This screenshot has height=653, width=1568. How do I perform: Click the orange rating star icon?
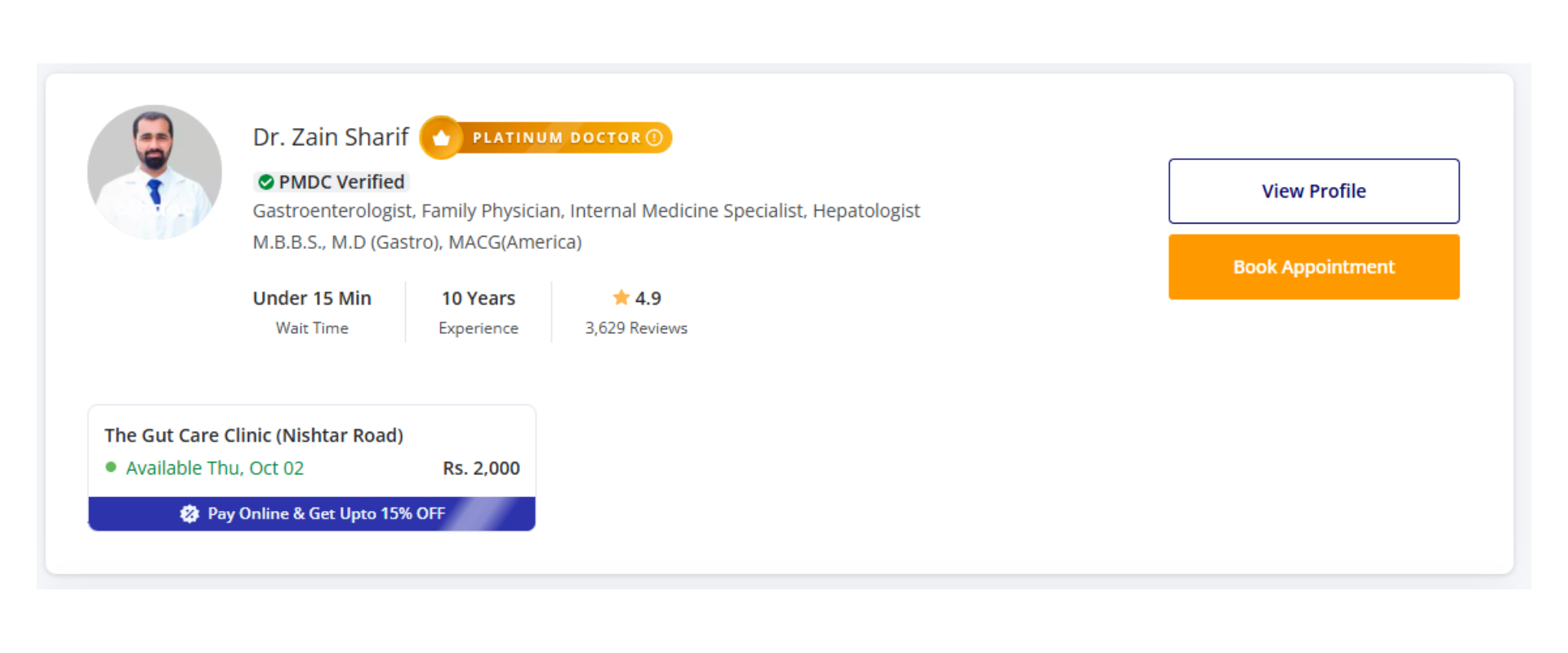pos(621,298)
